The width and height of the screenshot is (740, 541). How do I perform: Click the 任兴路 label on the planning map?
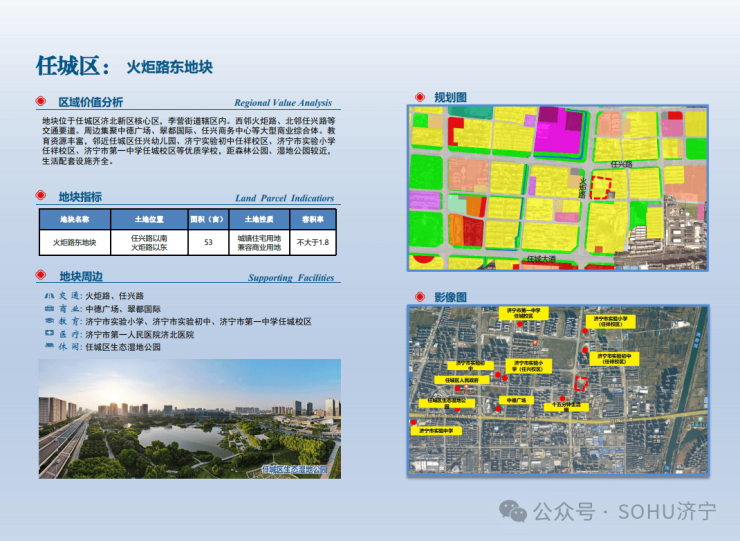[x=622, y=164]
